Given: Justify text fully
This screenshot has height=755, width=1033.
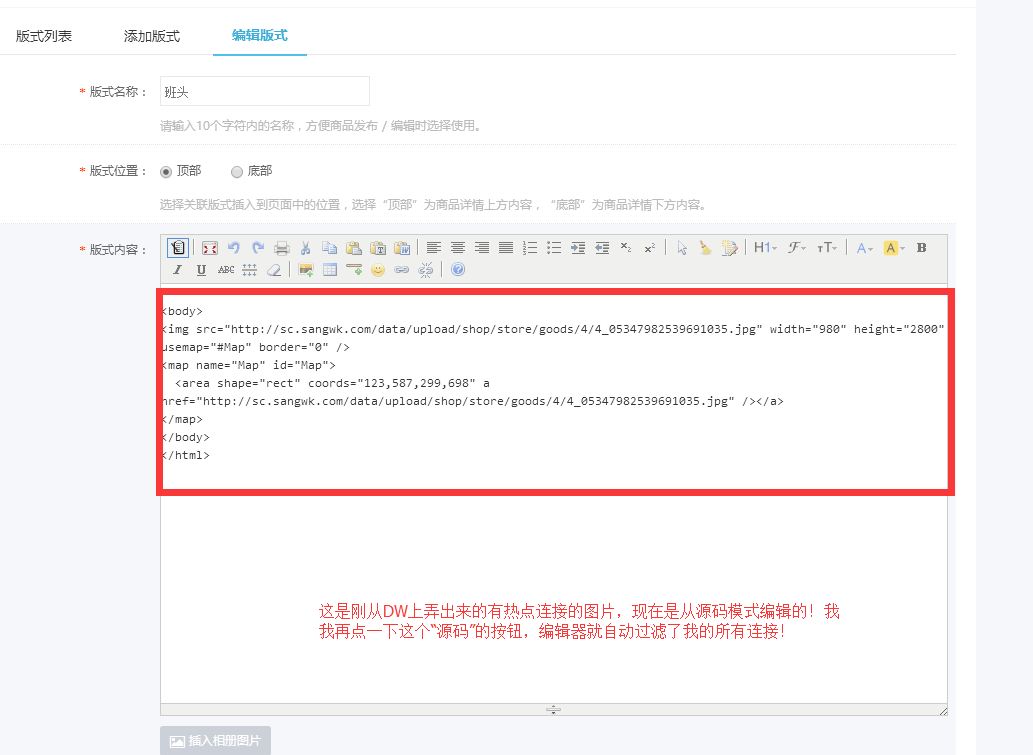Looking at the screenshot, I should click(506, 248).
